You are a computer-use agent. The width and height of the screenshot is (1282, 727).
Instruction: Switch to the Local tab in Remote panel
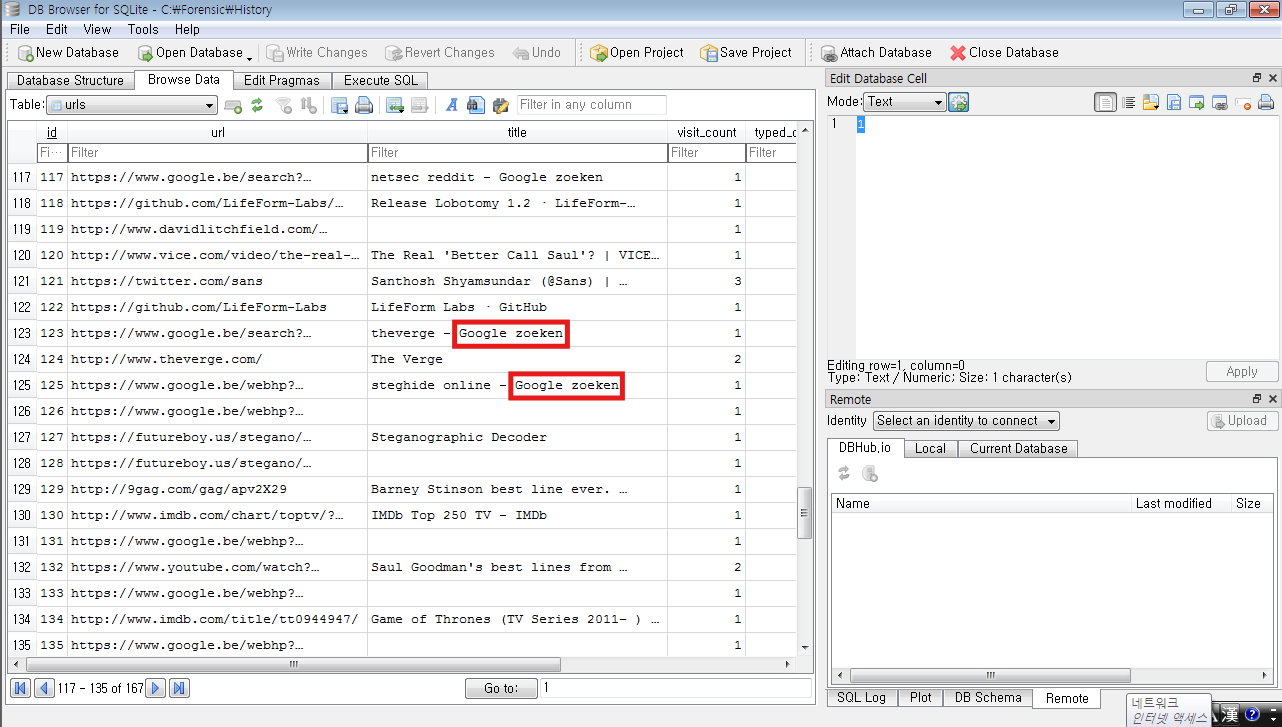tap(930, 448)
